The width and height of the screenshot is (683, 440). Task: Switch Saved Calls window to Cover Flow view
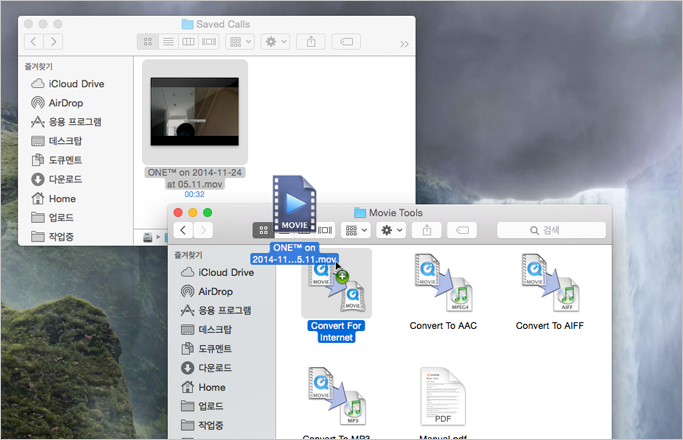pos(209,42)
